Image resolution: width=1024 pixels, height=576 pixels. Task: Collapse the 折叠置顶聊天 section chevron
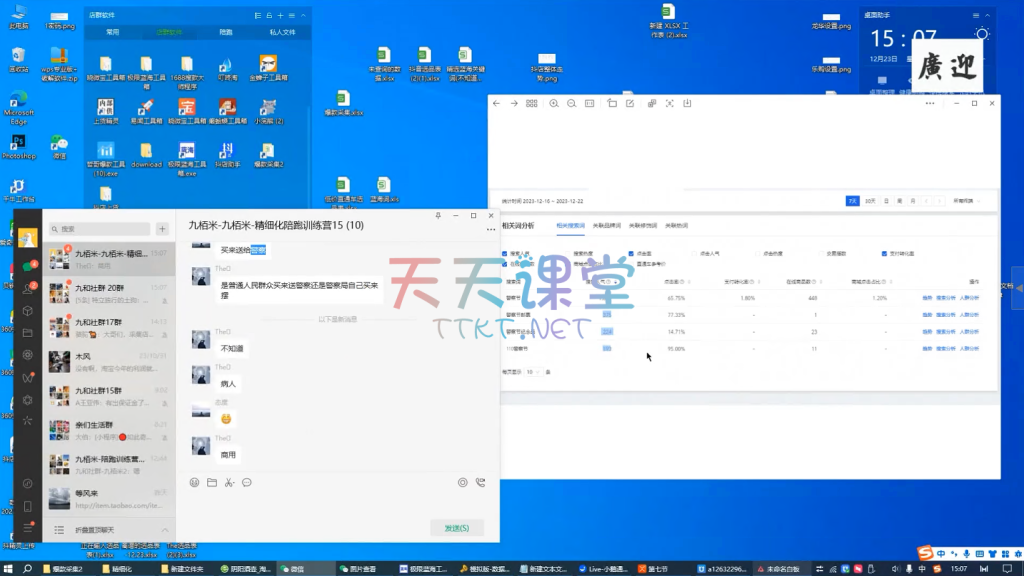coord(165,529)
